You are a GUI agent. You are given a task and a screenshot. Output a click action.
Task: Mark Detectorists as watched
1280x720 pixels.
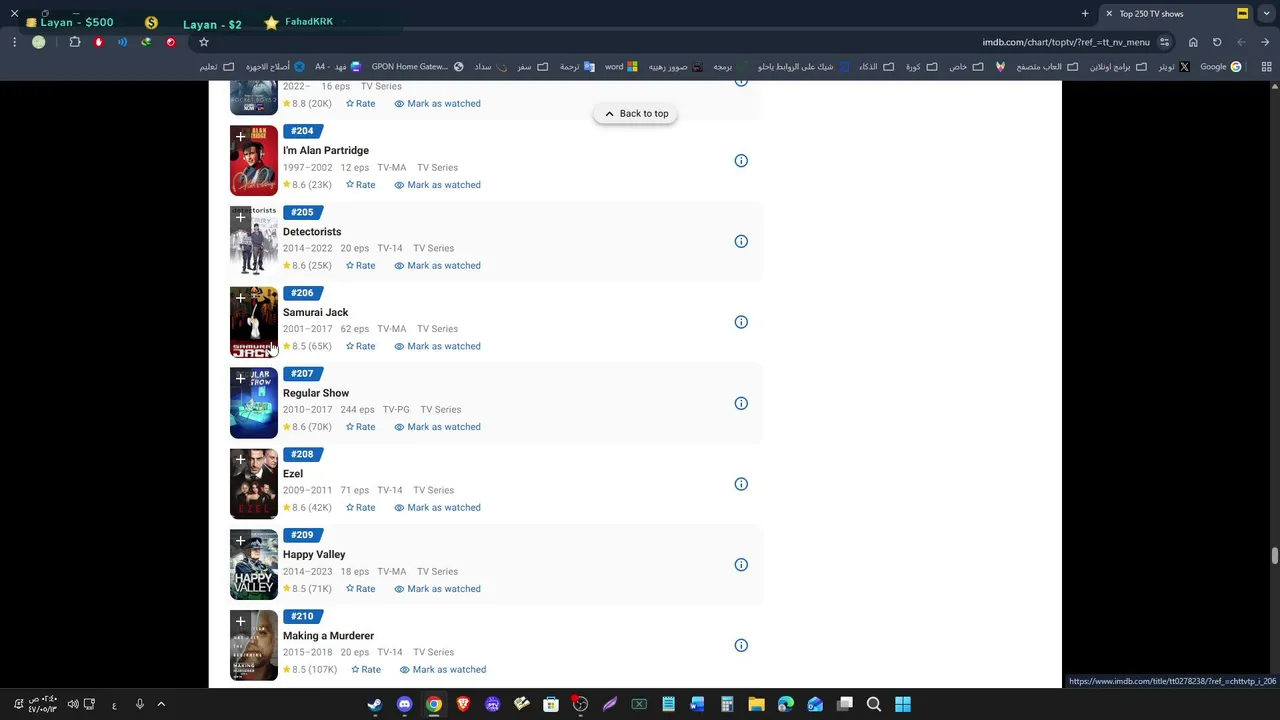coord(437,265)
